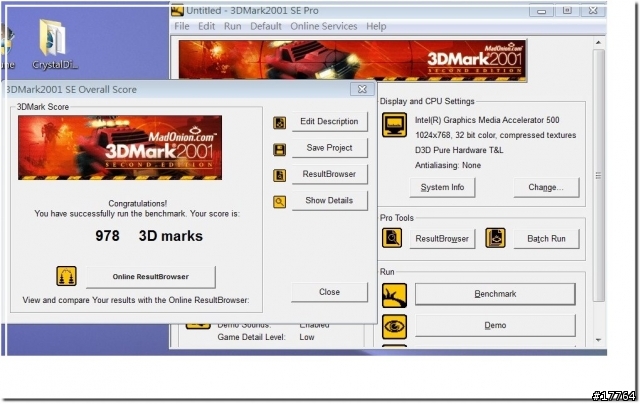Click the "Game Detail Level:" label

coord(251,337)
